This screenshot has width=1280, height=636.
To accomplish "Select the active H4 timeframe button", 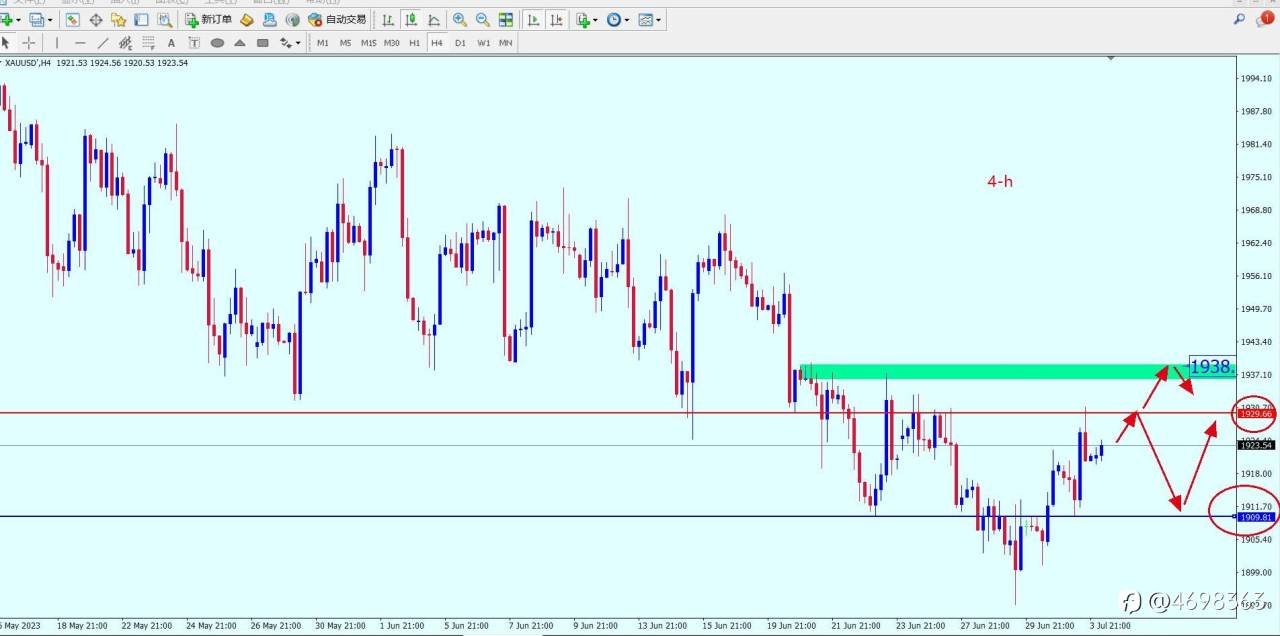I will (437, 43).
